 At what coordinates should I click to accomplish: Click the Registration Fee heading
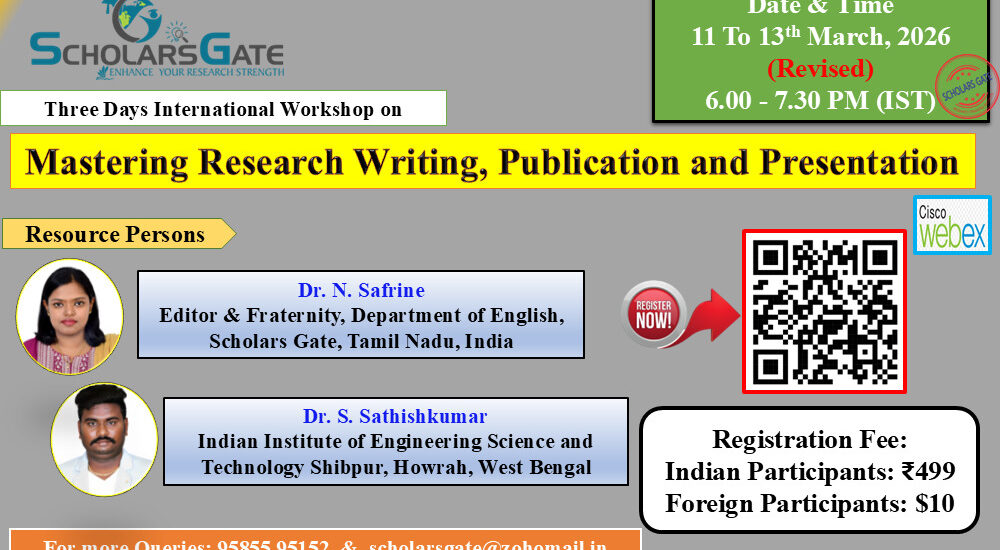point(809,439)
